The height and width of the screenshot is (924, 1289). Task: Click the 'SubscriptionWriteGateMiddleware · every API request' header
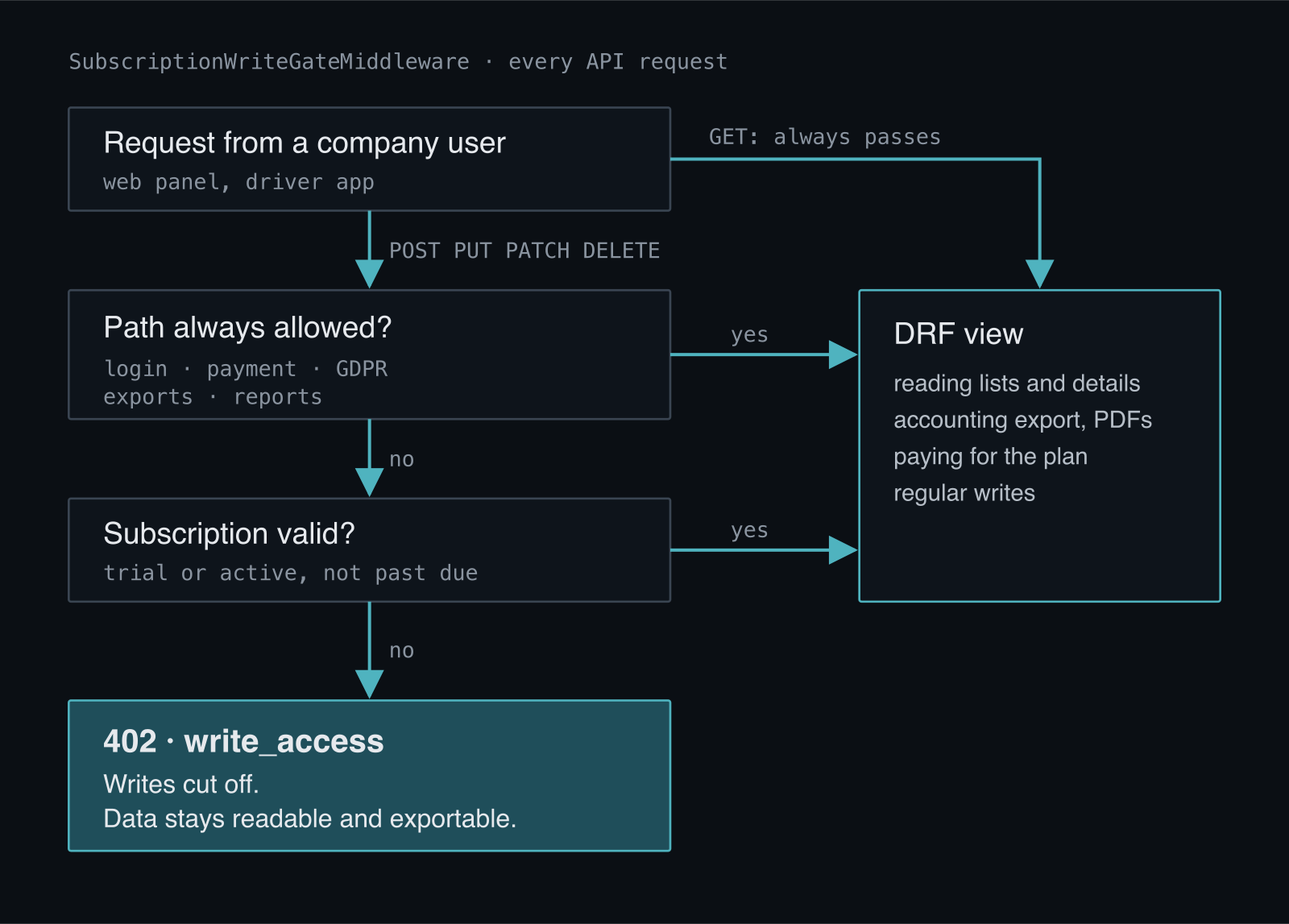tap(398, 62)
